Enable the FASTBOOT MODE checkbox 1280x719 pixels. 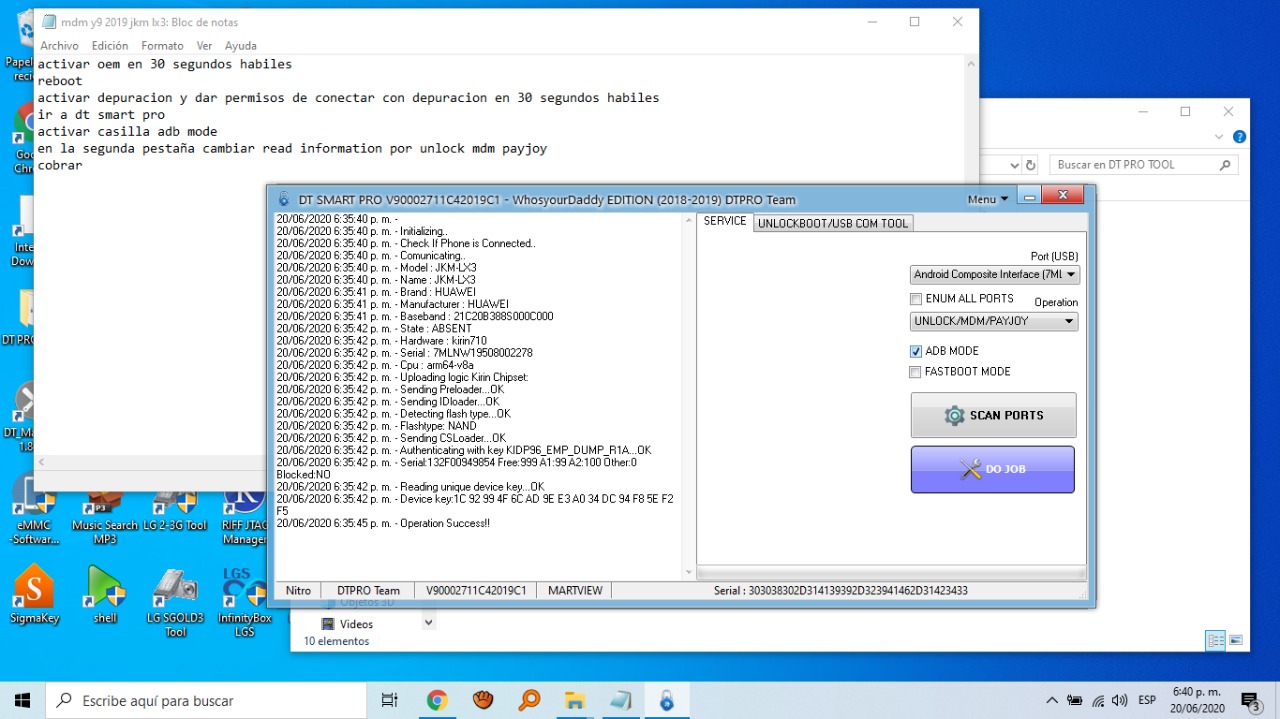(915, 372)
